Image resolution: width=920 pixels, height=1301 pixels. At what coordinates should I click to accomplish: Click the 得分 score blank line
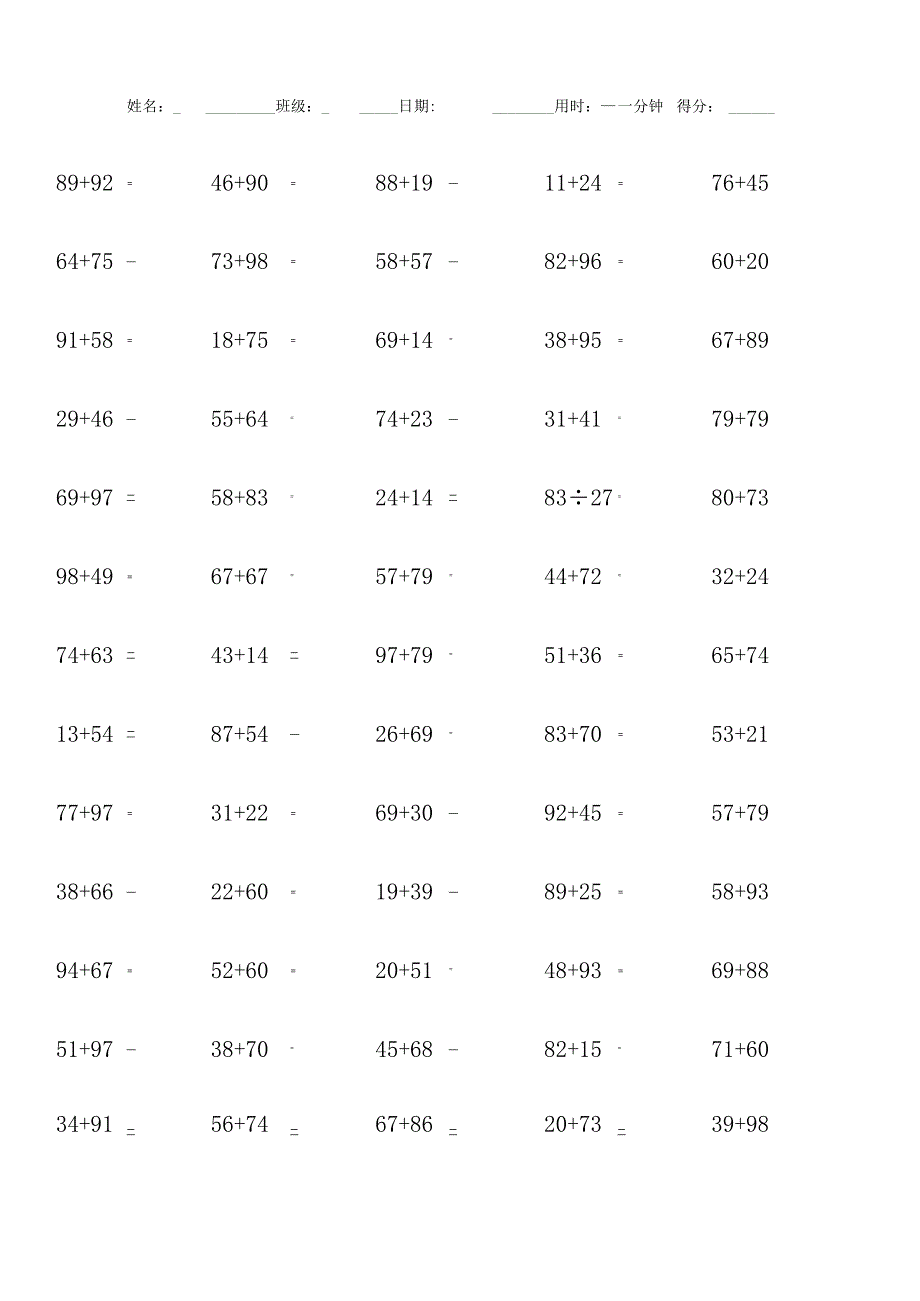point(751,108)
